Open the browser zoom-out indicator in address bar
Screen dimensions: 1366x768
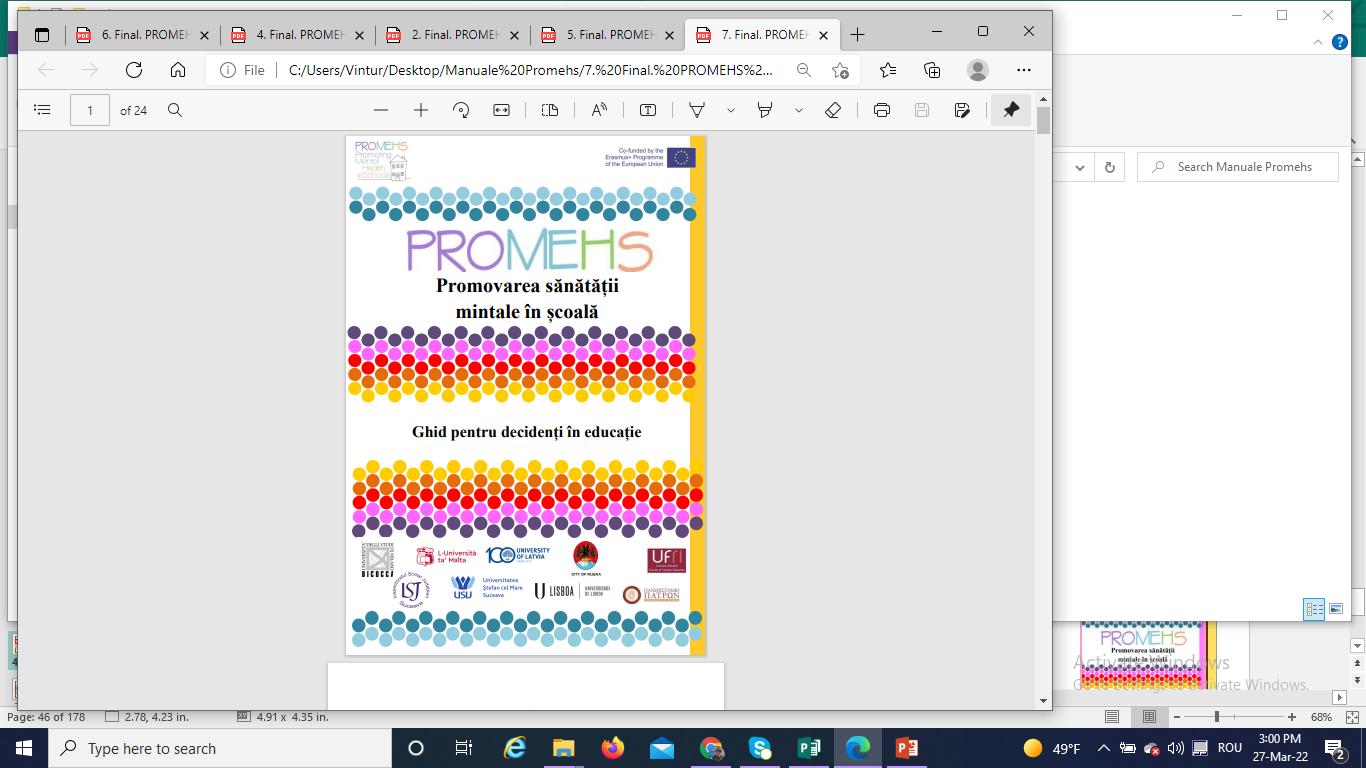pyautogui.click(x=803, y=70)
